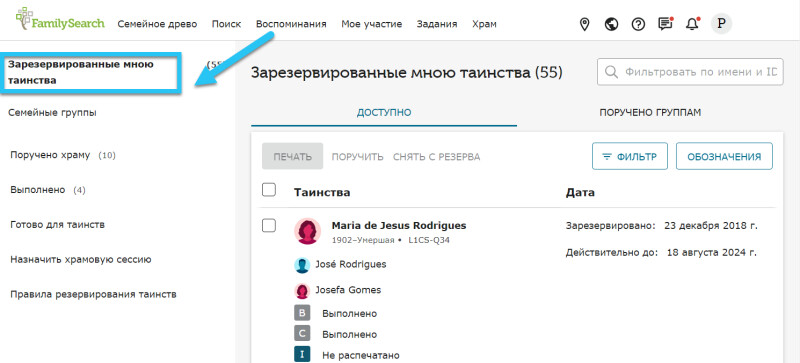Toggle the select-all checkbox beside Таинства
This screenshot has height=363, width=800.
pos(269,190)
